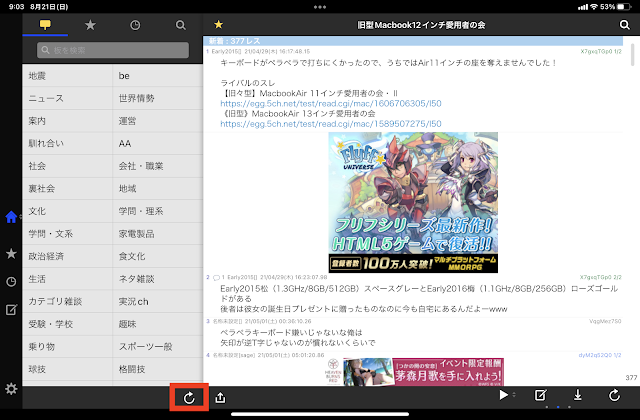Tap the thread title 旧型Macbook12インチ愛用者の会
Viewport: 640px width, 420px height.
tap(421, 25)
